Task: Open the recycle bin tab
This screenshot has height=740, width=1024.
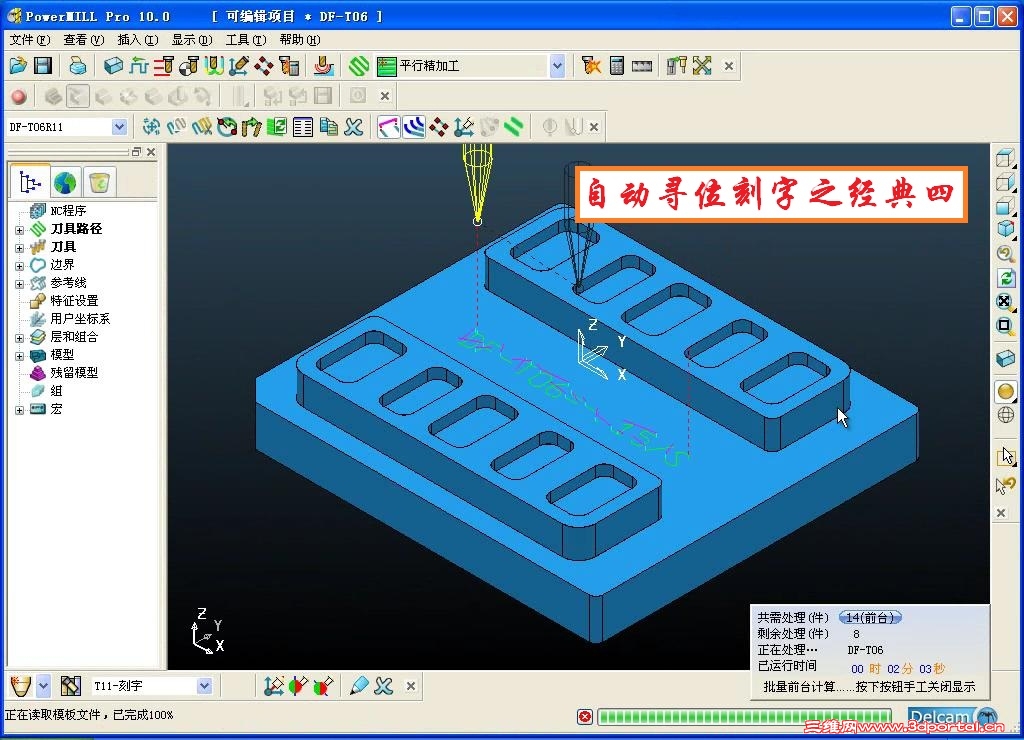Action: coord(99,183)
